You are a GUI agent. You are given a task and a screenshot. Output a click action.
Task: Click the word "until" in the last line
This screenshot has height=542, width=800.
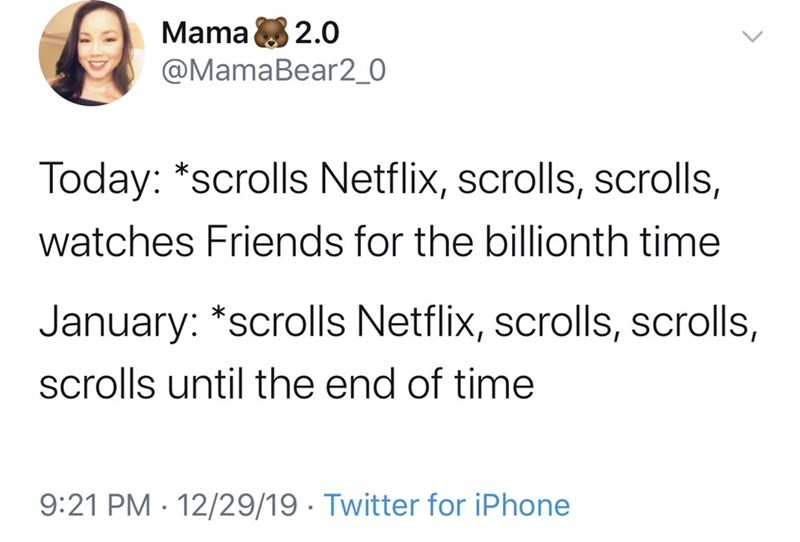pyautogui.click(x=194, y=382)
